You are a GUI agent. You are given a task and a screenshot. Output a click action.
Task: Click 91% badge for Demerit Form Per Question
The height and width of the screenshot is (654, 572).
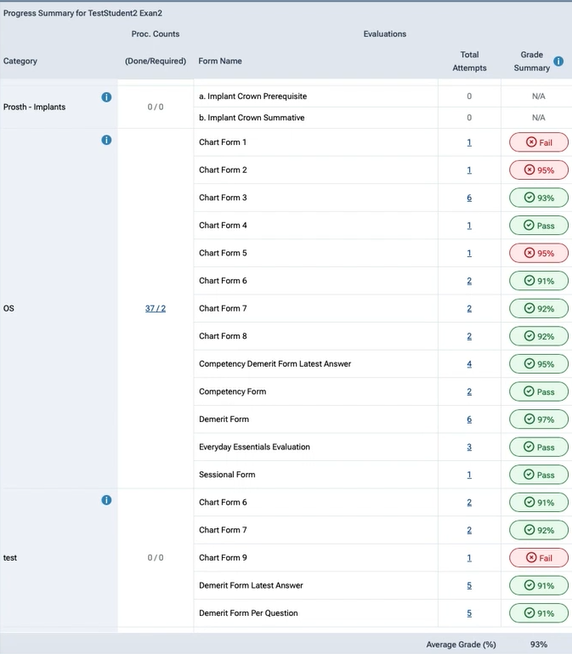point(539,613)
